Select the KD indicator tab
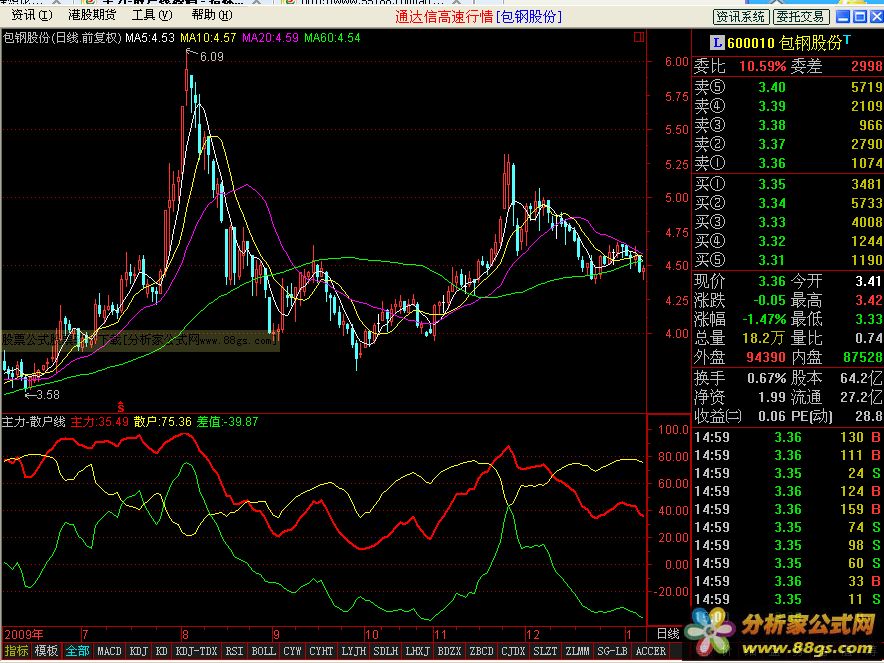884x663 pixels. pyautogui.click(x=161, y=651)
